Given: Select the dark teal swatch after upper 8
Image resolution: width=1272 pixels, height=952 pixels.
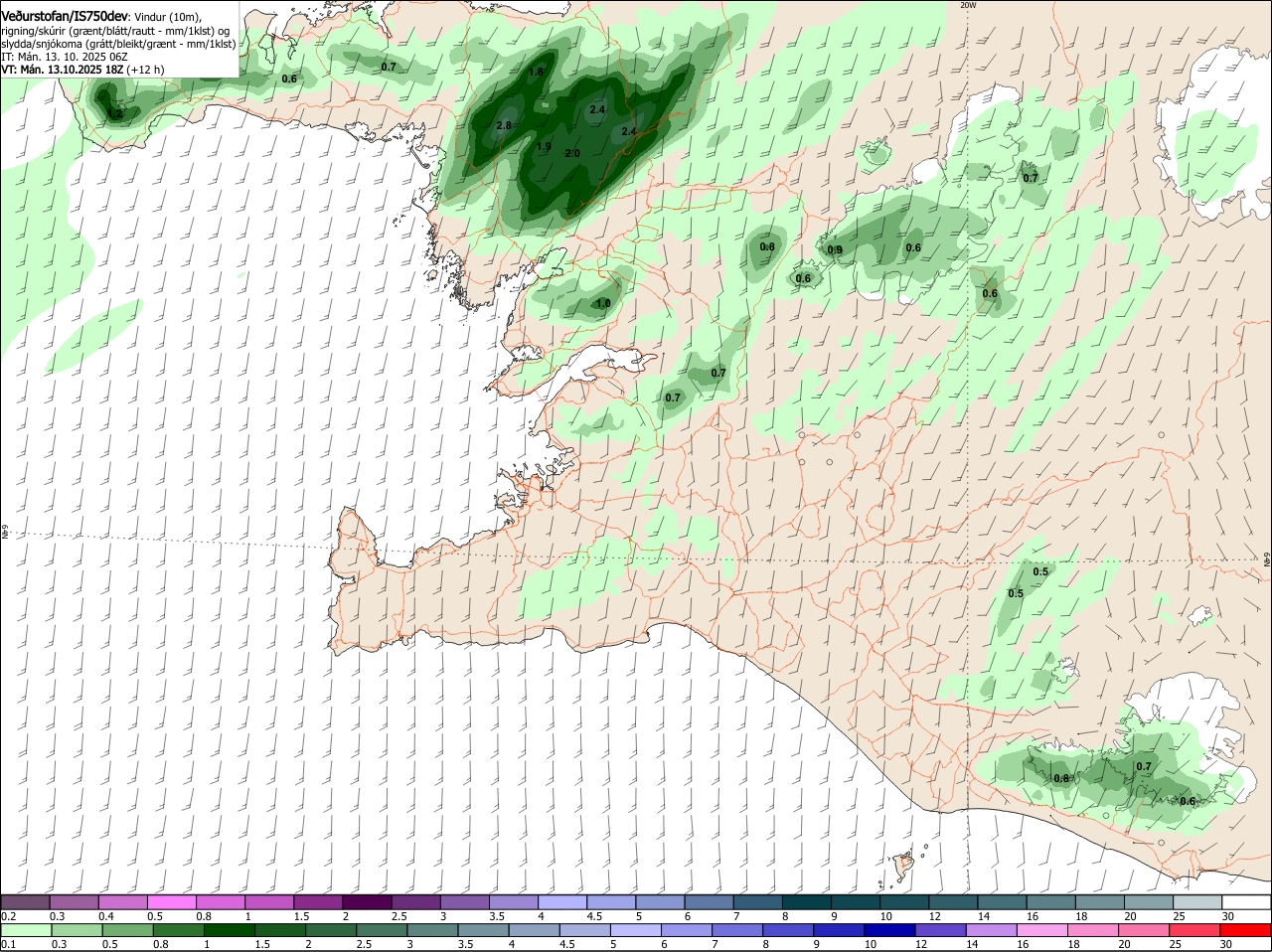Looking at the screenshot, I should (x=807, y=902).
